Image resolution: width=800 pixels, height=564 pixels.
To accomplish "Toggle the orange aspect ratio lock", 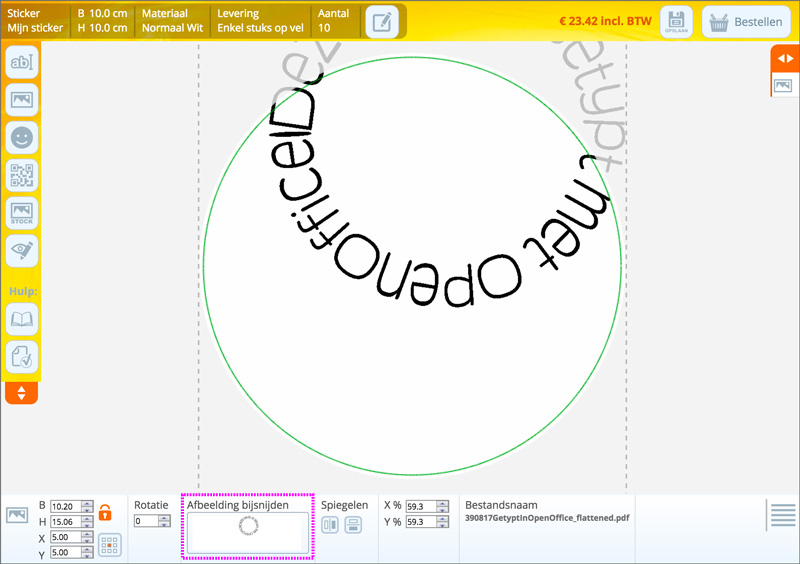I will [x=105, y=512].
